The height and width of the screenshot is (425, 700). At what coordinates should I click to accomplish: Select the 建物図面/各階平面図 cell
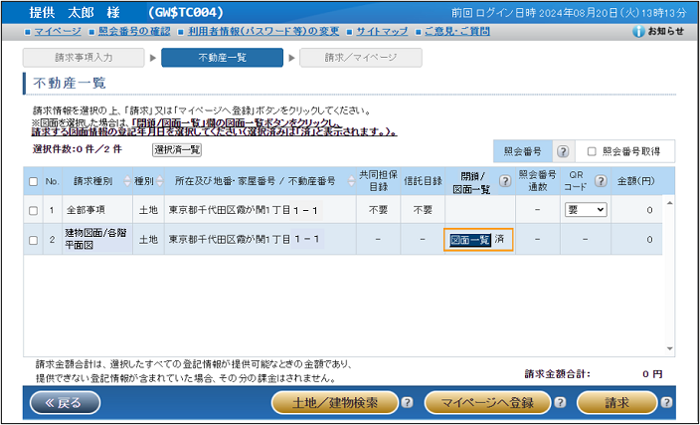(97, 239)
